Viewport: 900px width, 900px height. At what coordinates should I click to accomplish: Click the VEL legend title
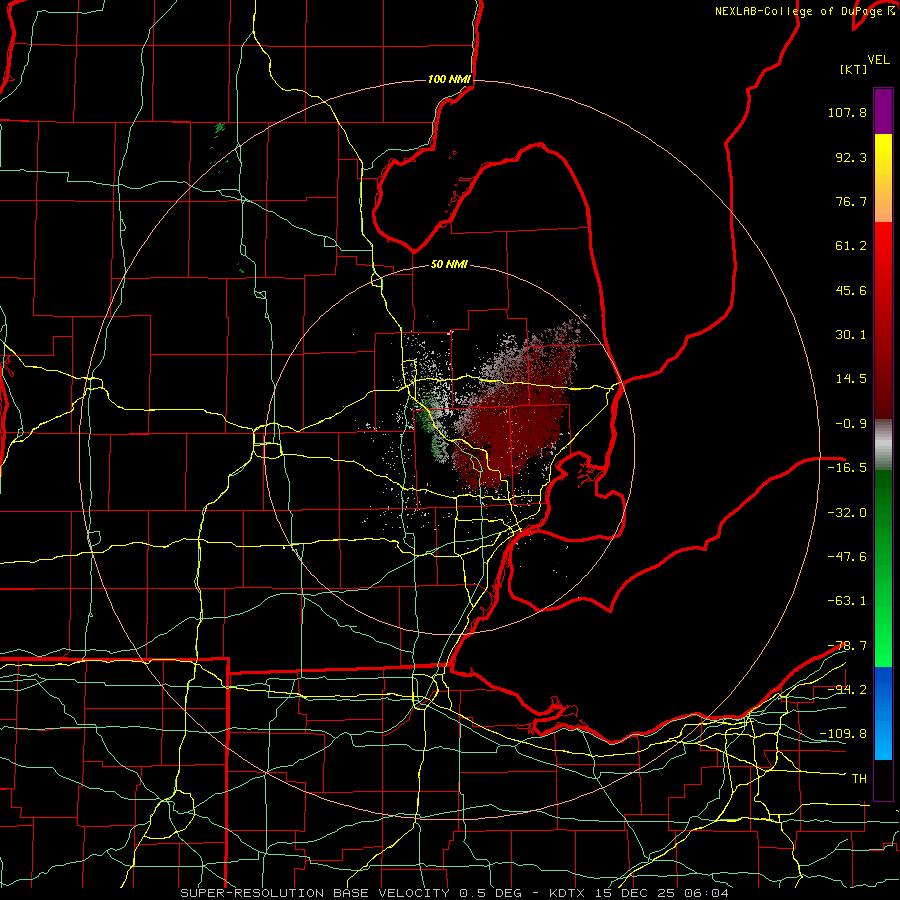(879, 60)
